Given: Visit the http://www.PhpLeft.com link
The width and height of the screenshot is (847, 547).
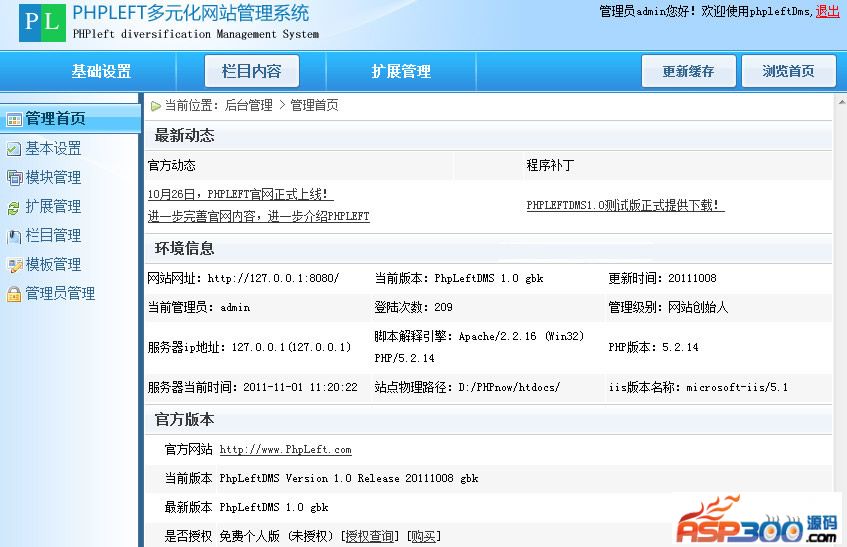Looking at the screenshot, I should pyautogui.click(x=285, y=450).
